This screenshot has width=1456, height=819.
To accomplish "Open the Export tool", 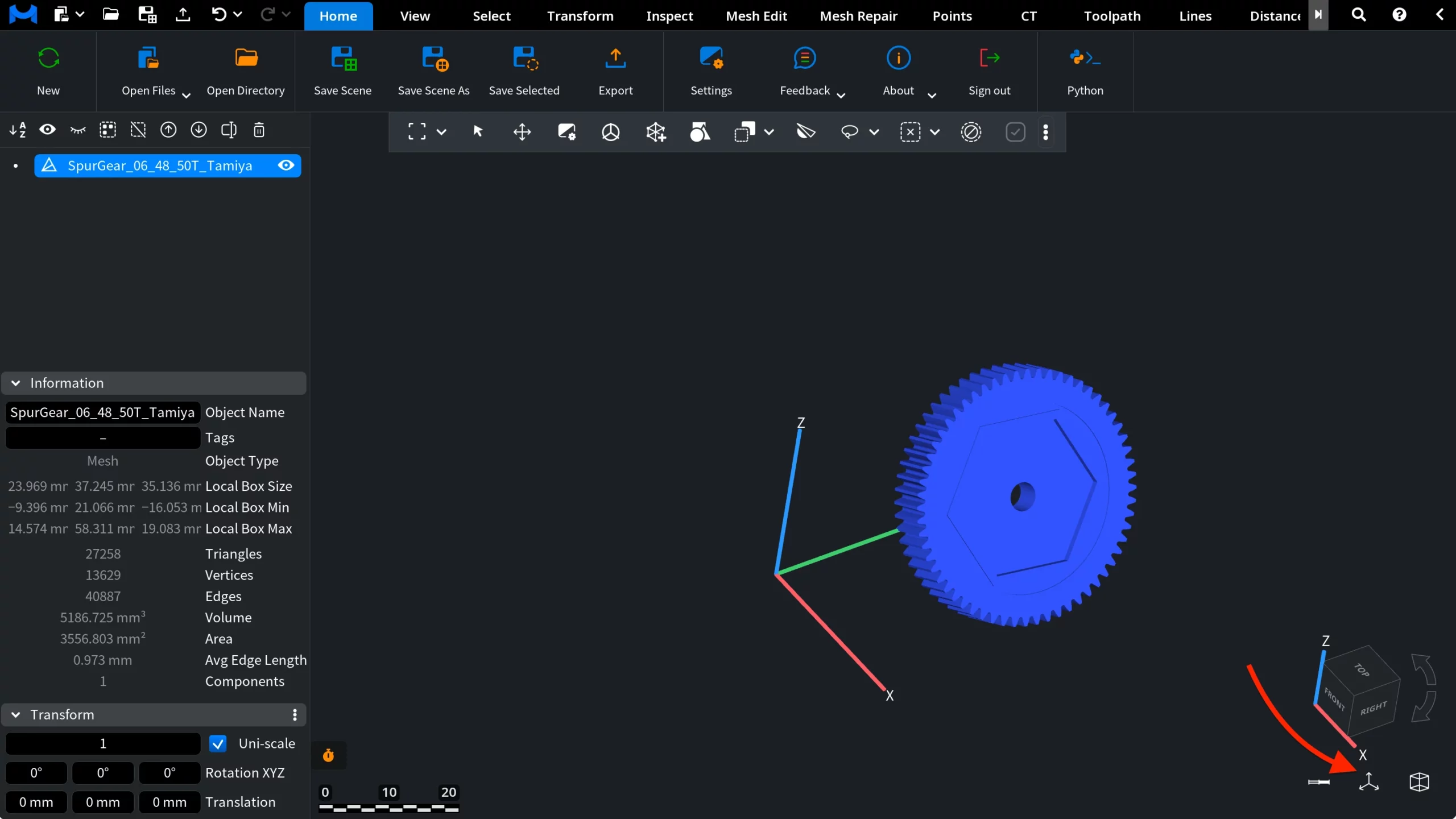I will coord(615,71).
